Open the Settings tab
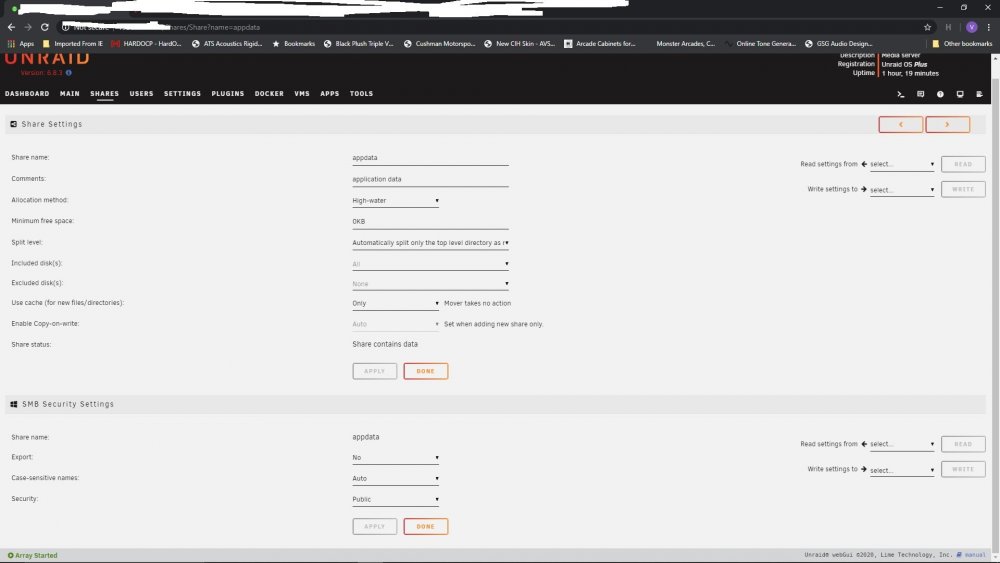 (x=182, y=94)
